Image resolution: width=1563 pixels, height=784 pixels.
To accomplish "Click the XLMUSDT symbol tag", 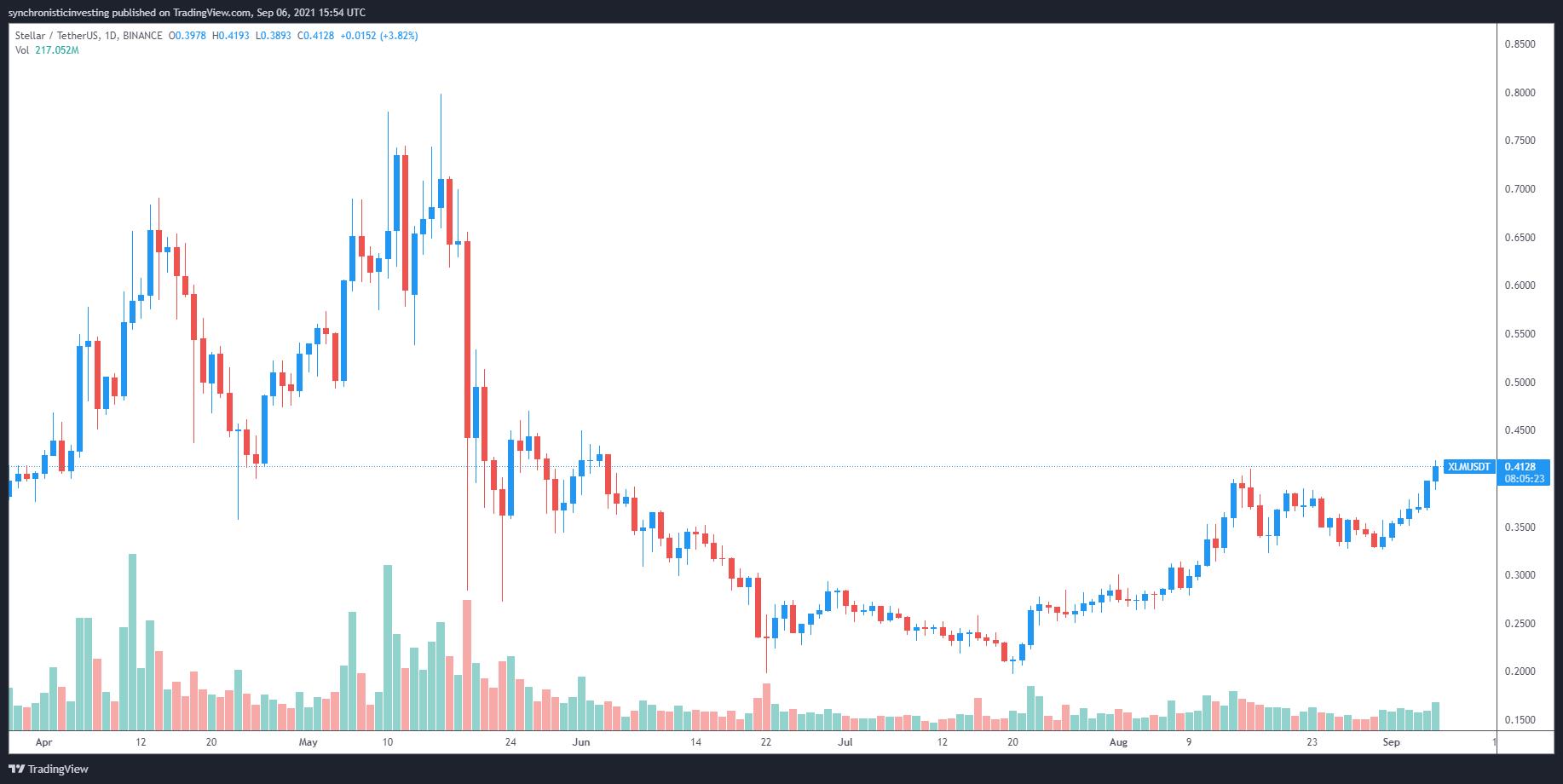I will point(1469,467).
